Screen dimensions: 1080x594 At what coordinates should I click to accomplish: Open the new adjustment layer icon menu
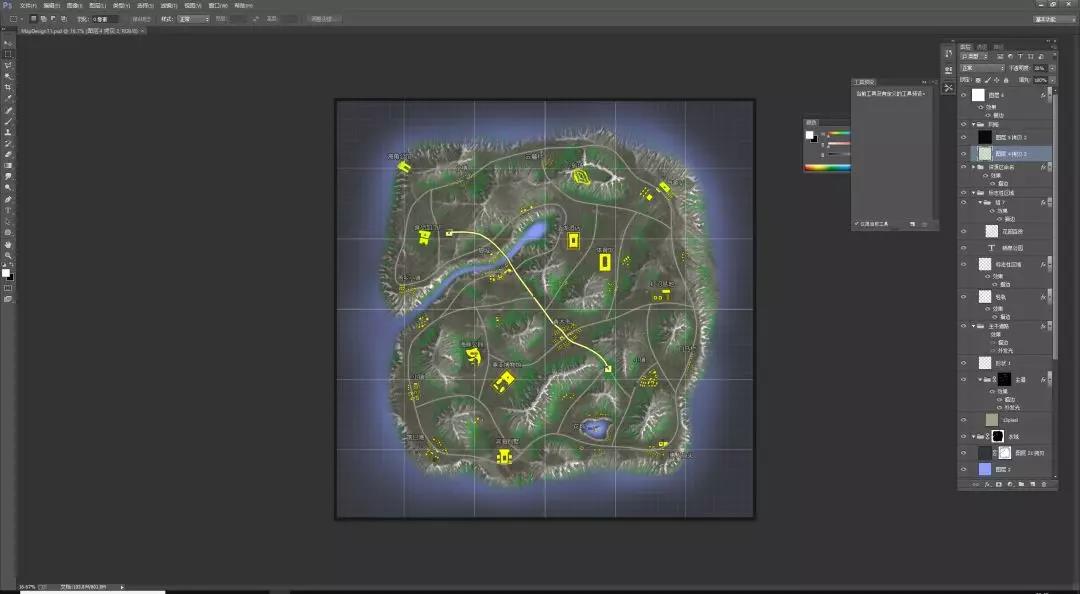click(x=1010, y=484)
